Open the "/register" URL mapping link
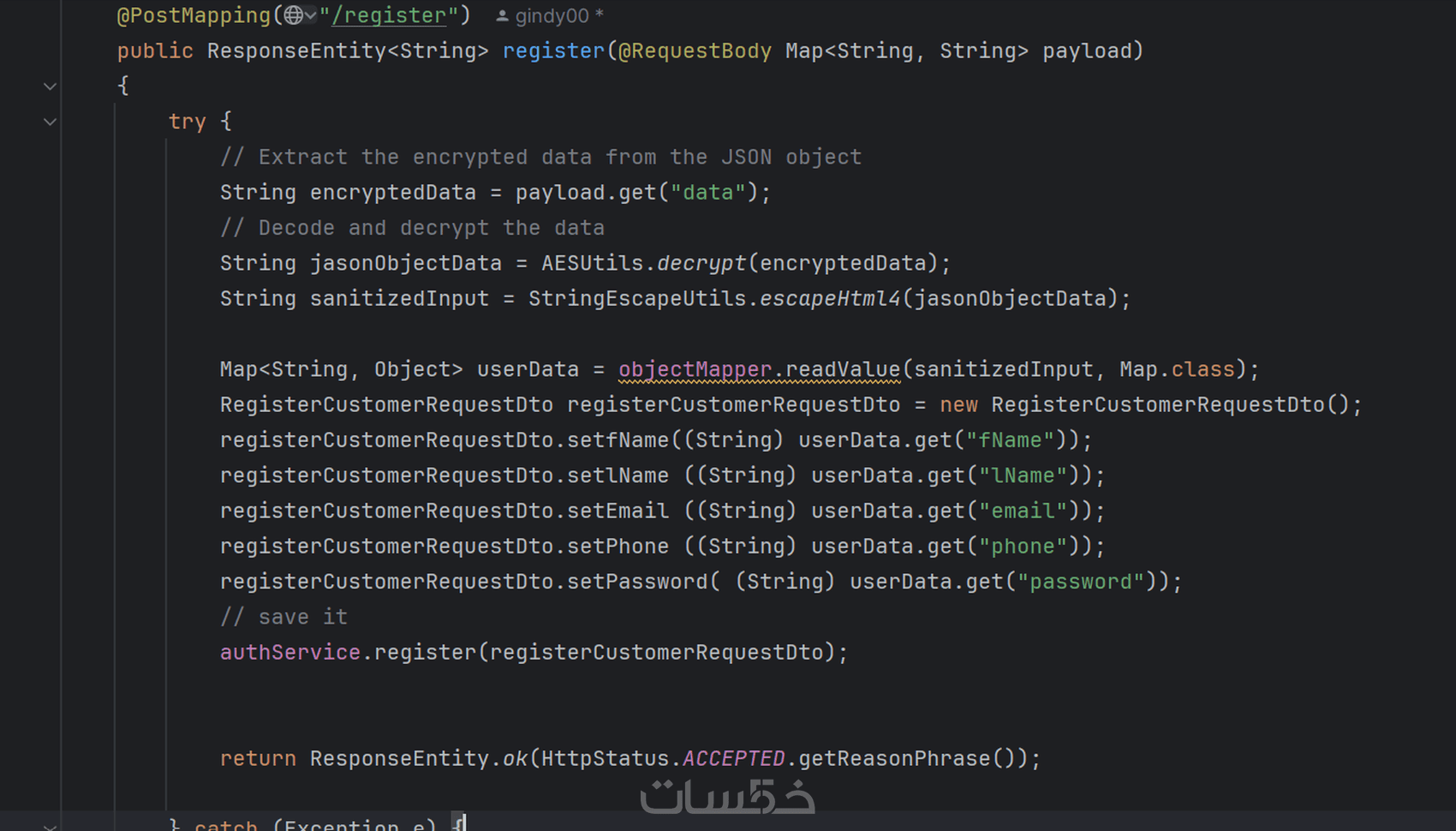This screenshot has width=1456, height=831. [395, 15]
